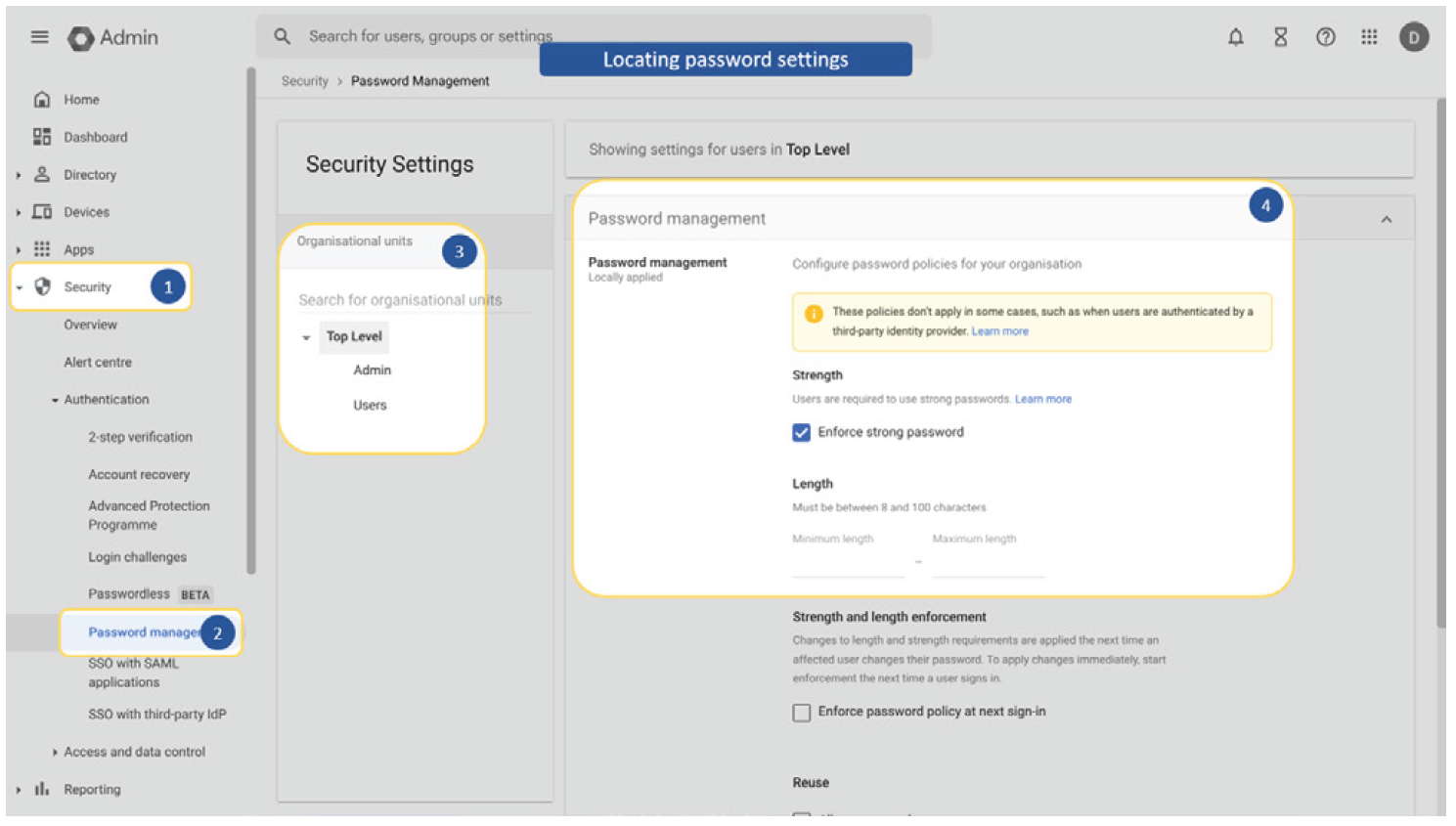Uncheck Enforce strong password

point(802,432)
